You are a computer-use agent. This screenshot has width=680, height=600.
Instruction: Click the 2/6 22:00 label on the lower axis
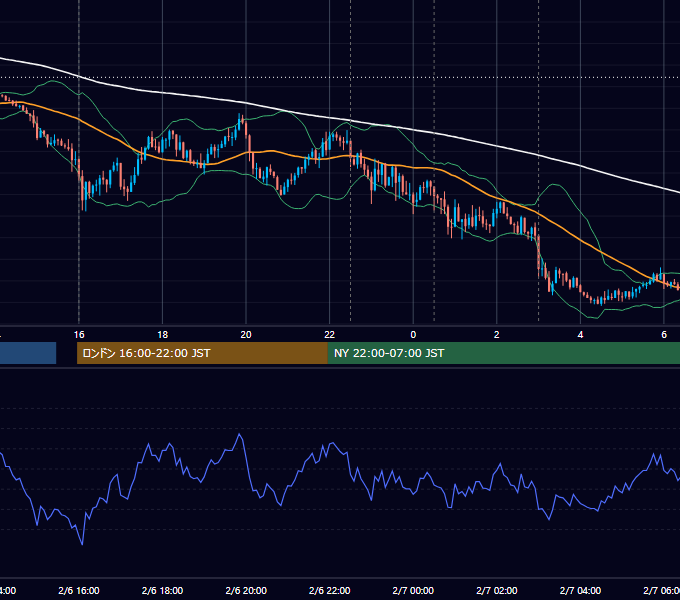click(x=330, y=590)
